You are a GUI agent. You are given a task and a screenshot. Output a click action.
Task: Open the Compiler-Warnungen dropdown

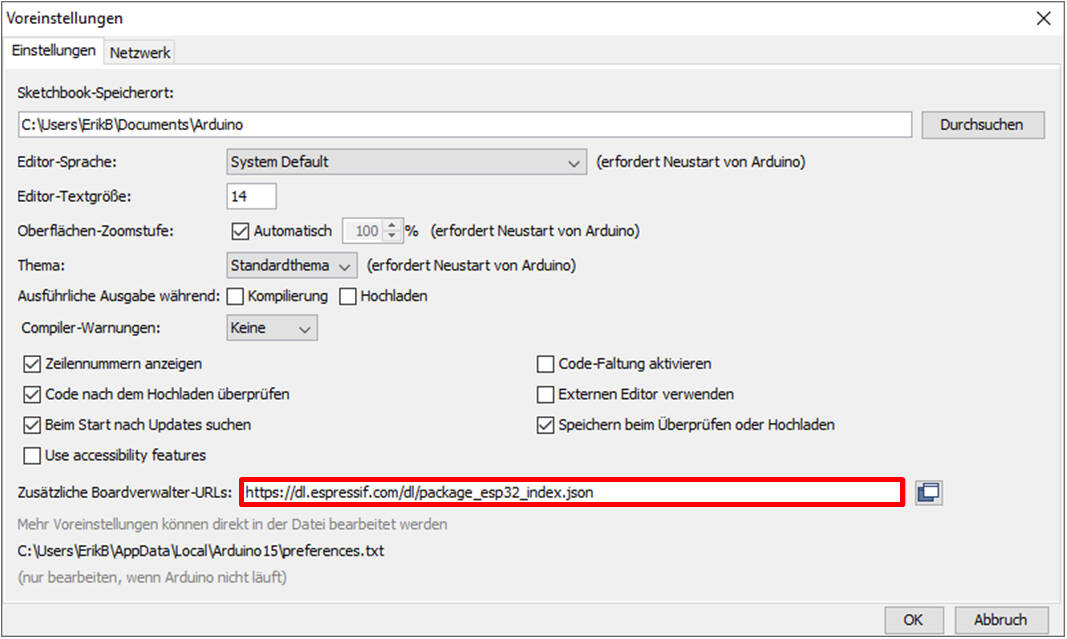pyautogui.click(x=271, y=327)
